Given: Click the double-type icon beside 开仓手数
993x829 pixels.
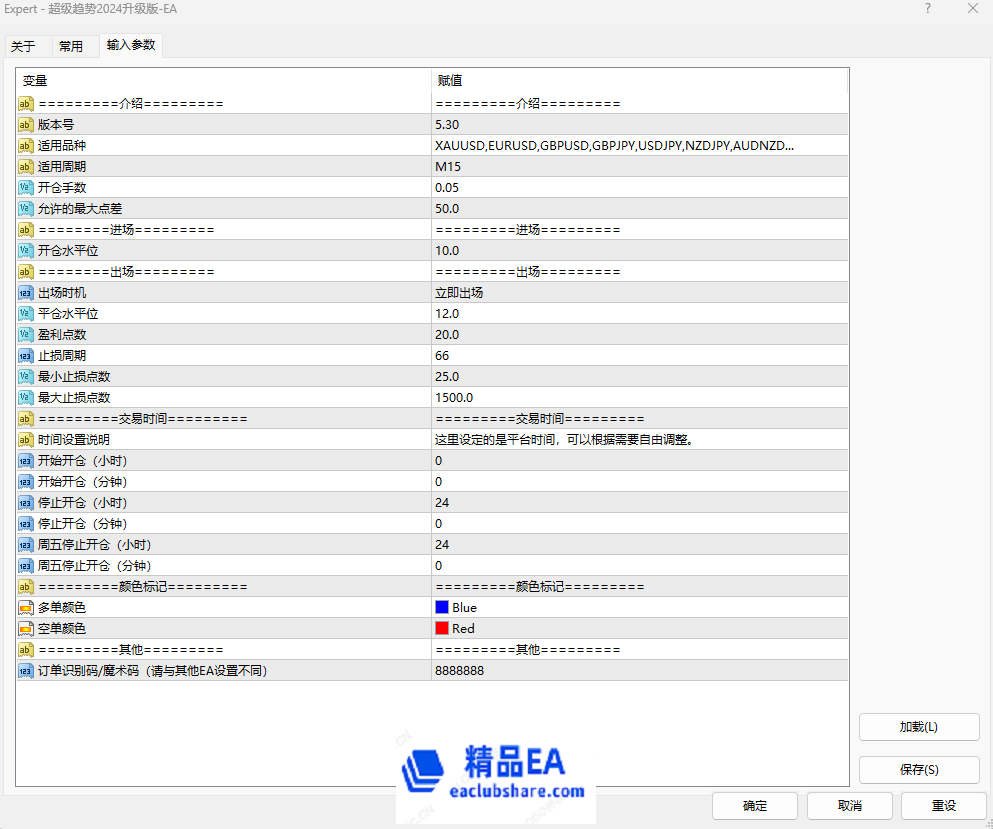Looking at the screenshot, I should (x=25, y=187).
